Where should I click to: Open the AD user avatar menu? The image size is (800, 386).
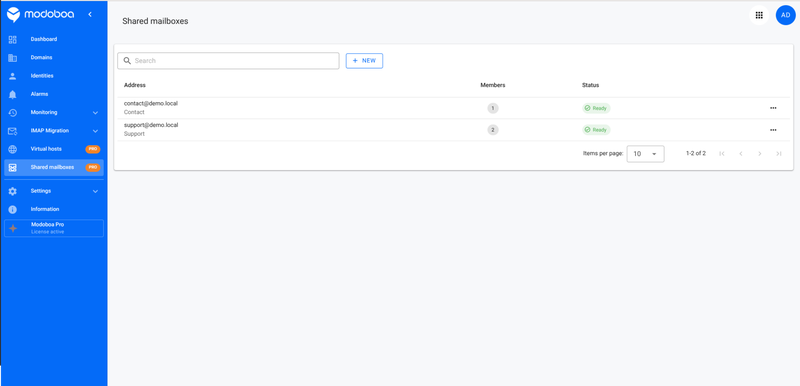786,15
